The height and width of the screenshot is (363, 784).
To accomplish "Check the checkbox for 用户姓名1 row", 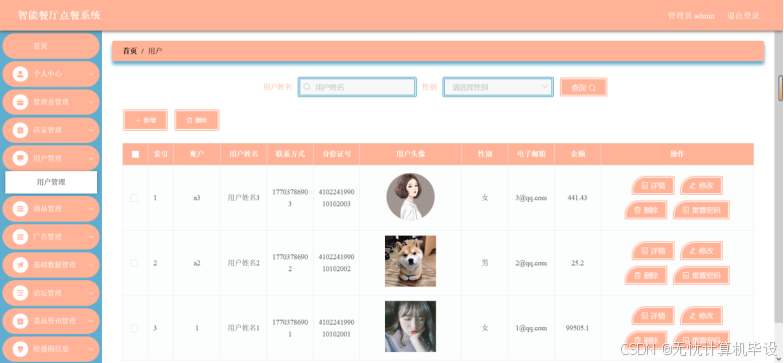I will [x=134, y=328].
